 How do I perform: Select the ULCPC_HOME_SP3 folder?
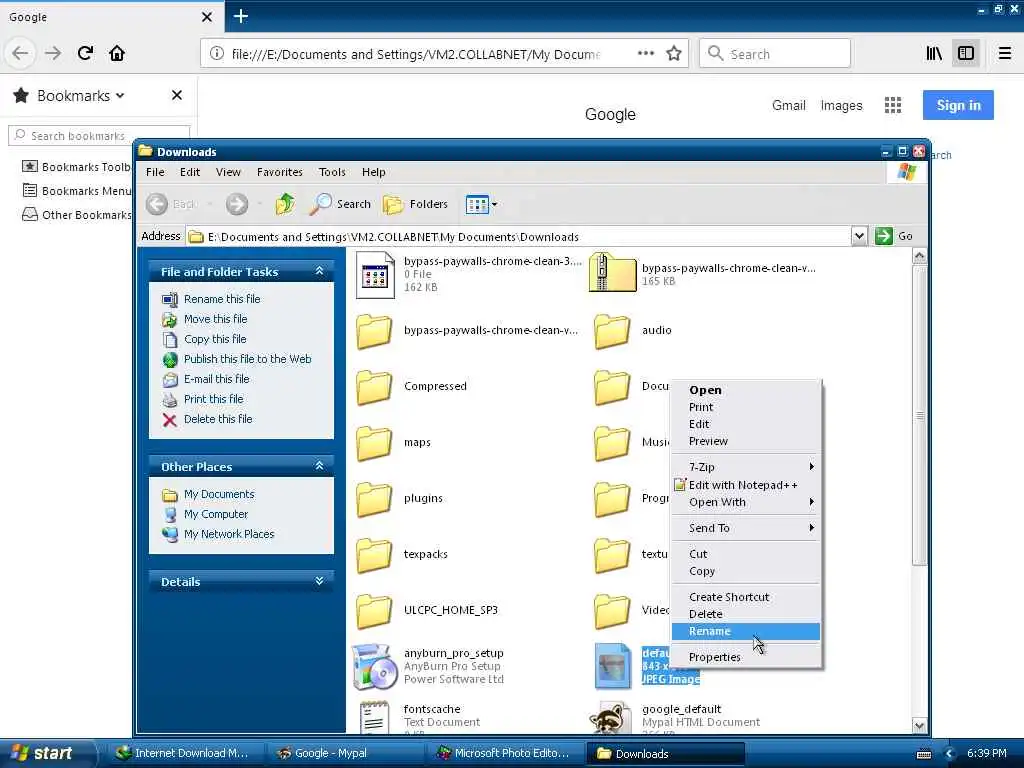[x=375, y=611]
